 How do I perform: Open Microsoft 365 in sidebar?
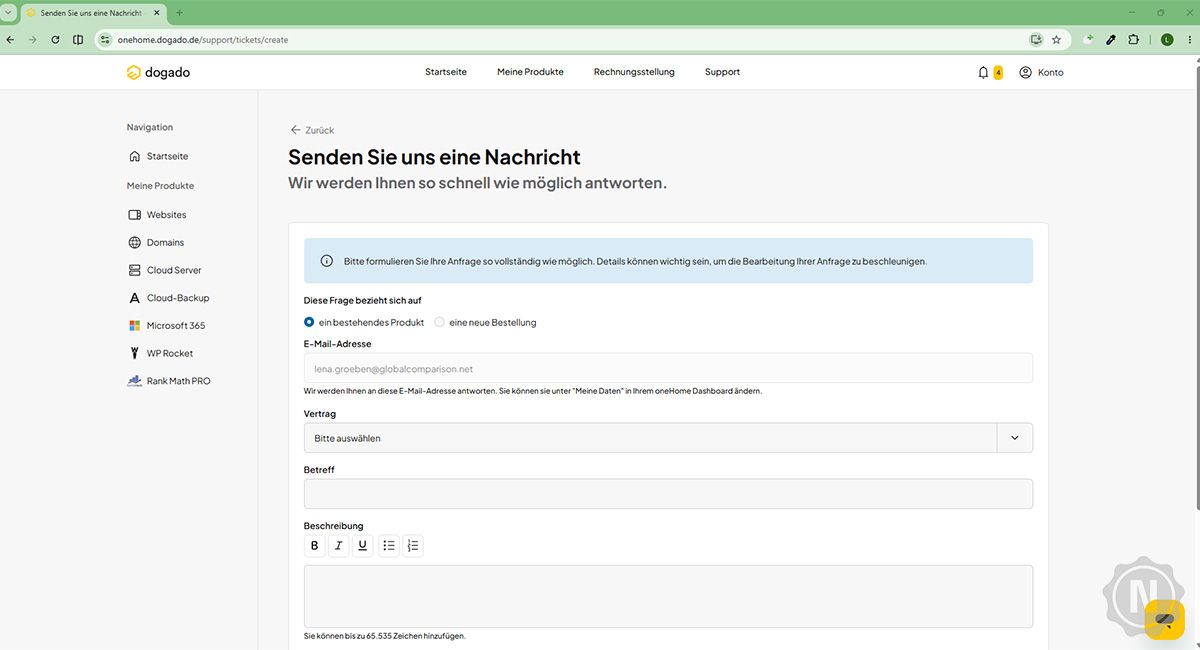166,326
